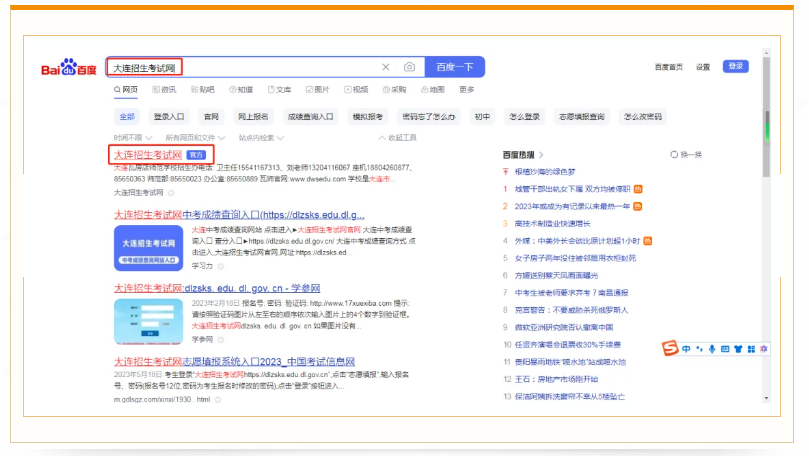Click the Sogou input method logo
This screenshot has height=456, width=809.
[x=671, y=348]
